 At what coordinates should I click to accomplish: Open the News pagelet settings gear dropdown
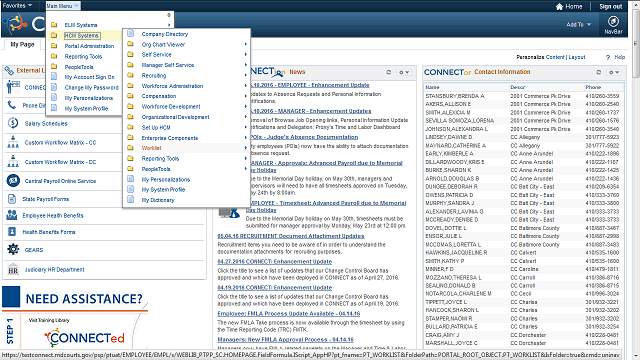coord(404,72)
